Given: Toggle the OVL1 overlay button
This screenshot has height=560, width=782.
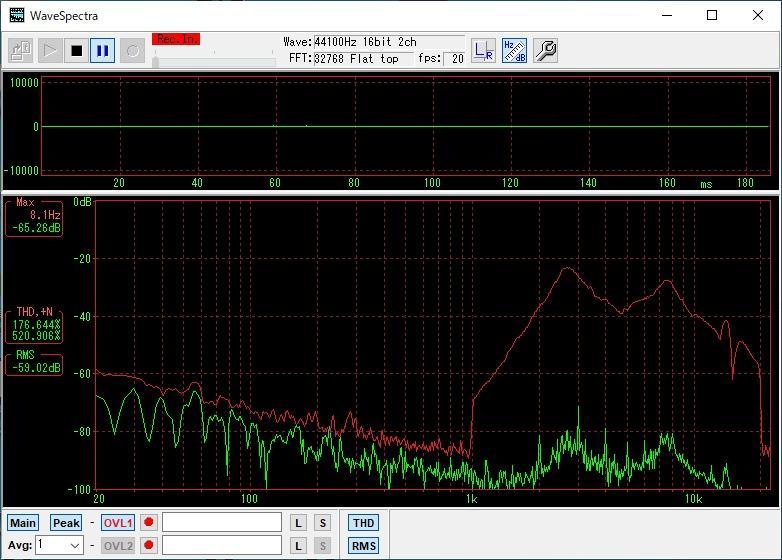Looking at the screenshot, I should (118, 523).
